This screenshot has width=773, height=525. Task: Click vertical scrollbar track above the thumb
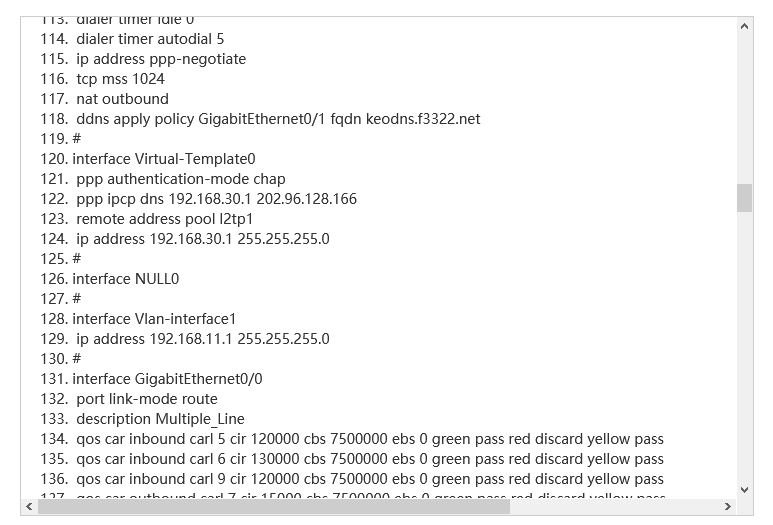tap(744, 100)
